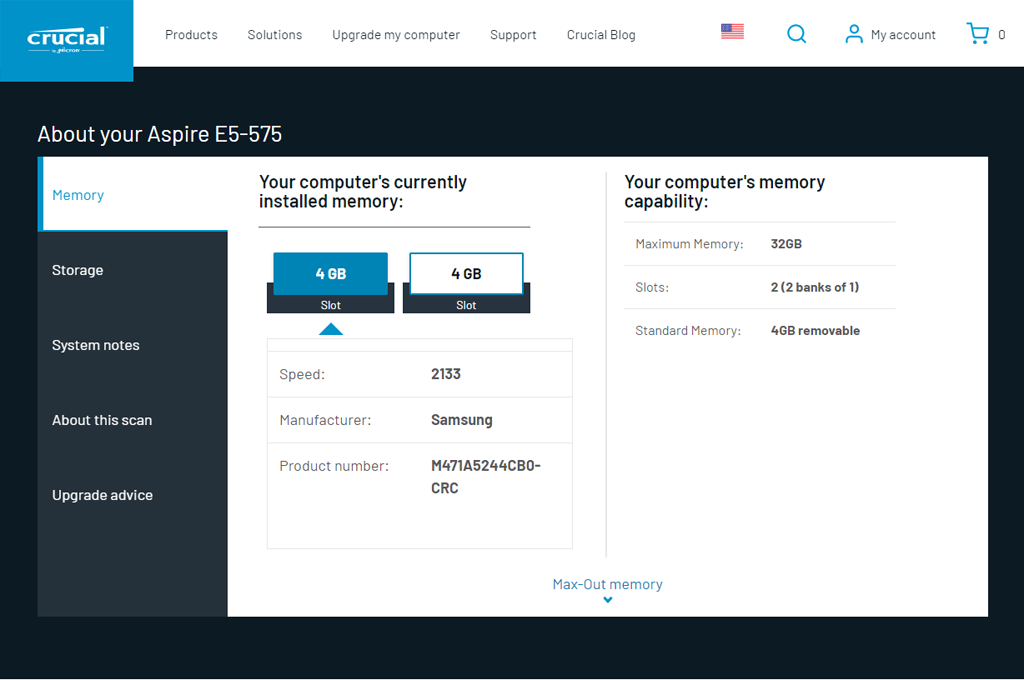
Task: Open the shopping cart icon
Action: 977,33
